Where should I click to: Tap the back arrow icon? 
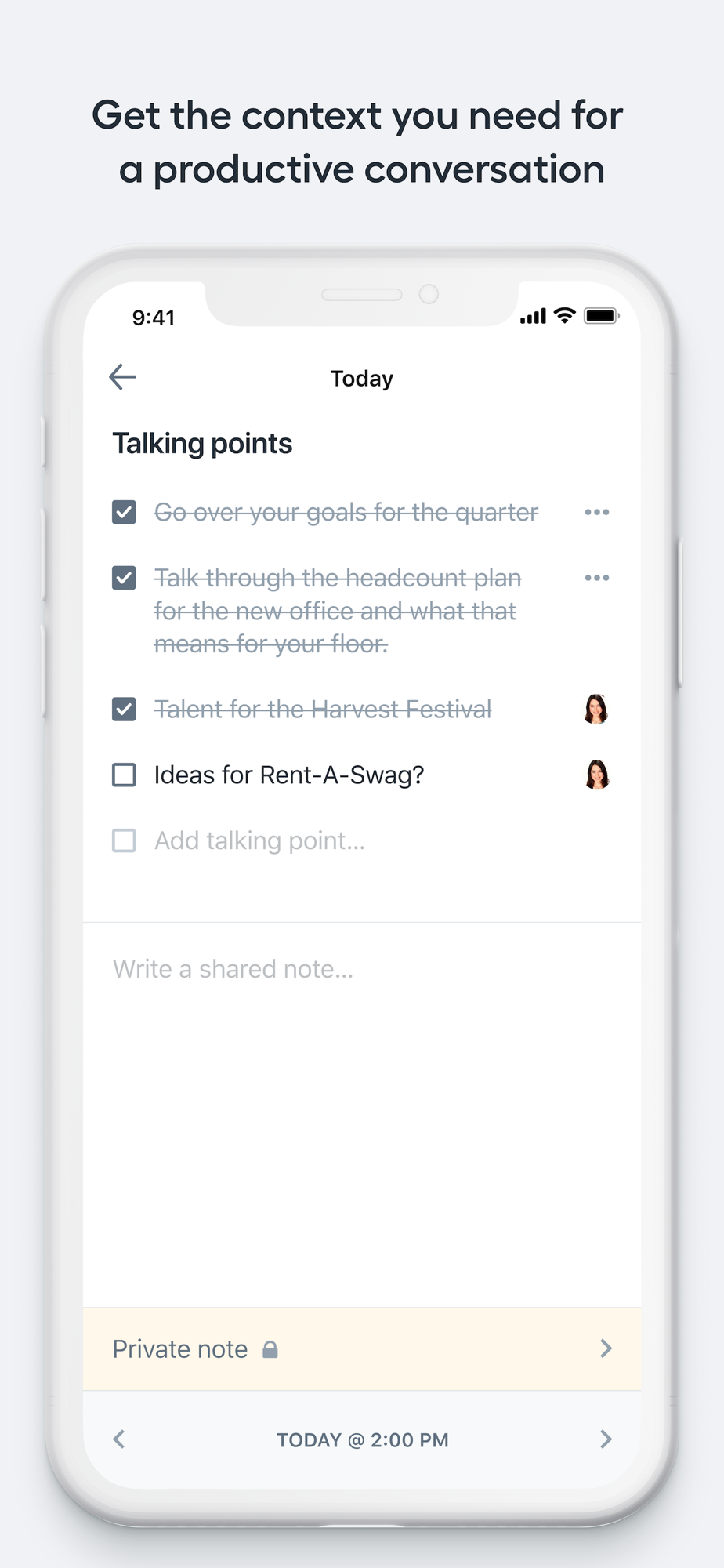point(122,377)
